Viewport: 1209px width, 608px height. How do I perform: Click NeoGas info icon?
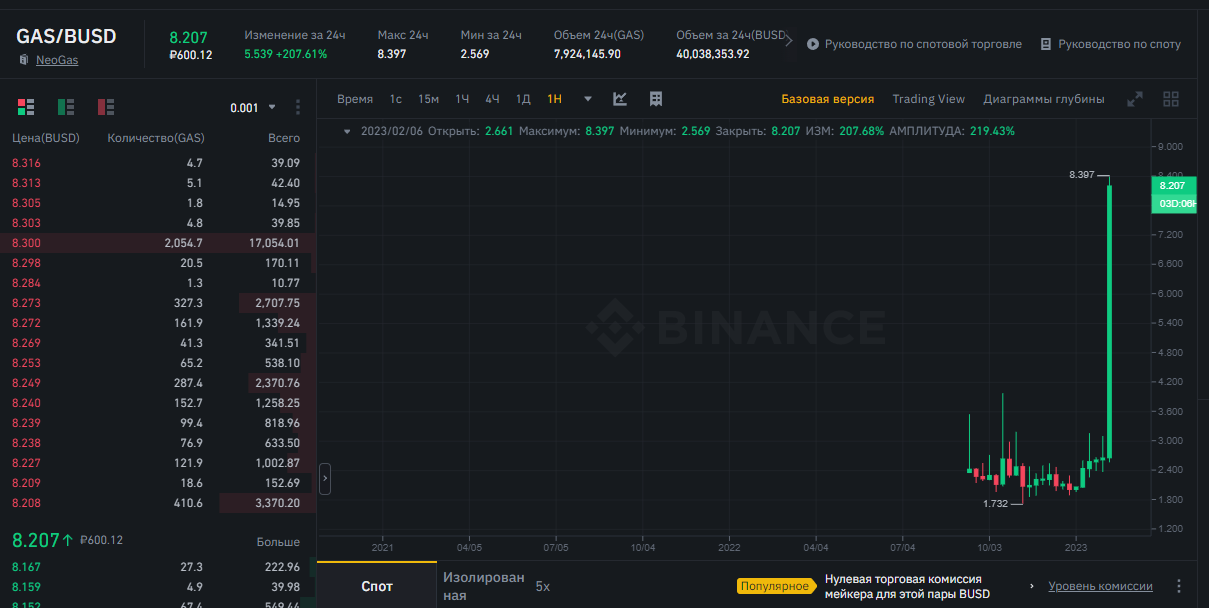pos(23,60)
